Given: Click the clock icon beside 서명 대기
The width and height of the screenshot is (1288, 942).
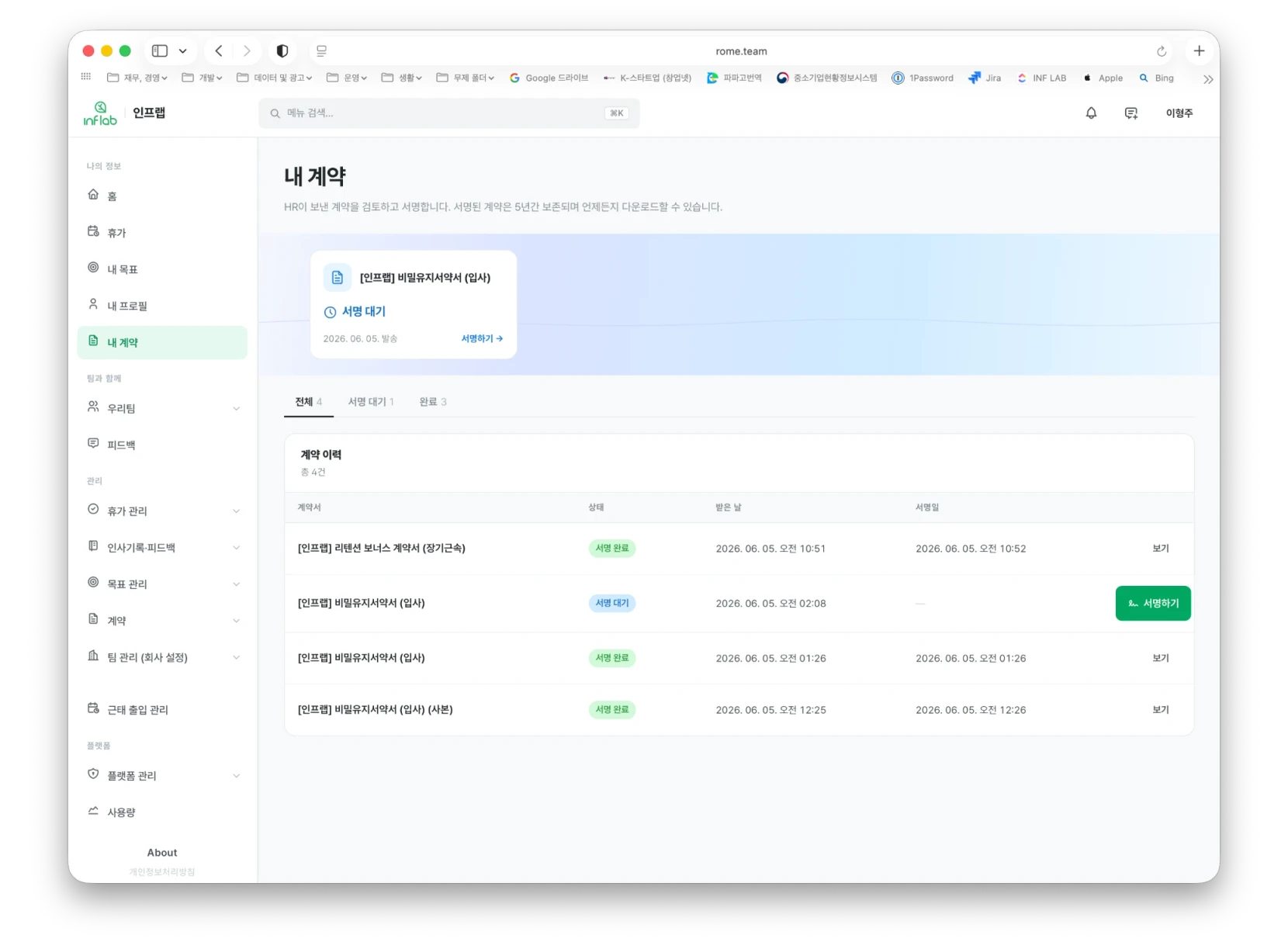Looking at the screenshot, I should (330, 312).
